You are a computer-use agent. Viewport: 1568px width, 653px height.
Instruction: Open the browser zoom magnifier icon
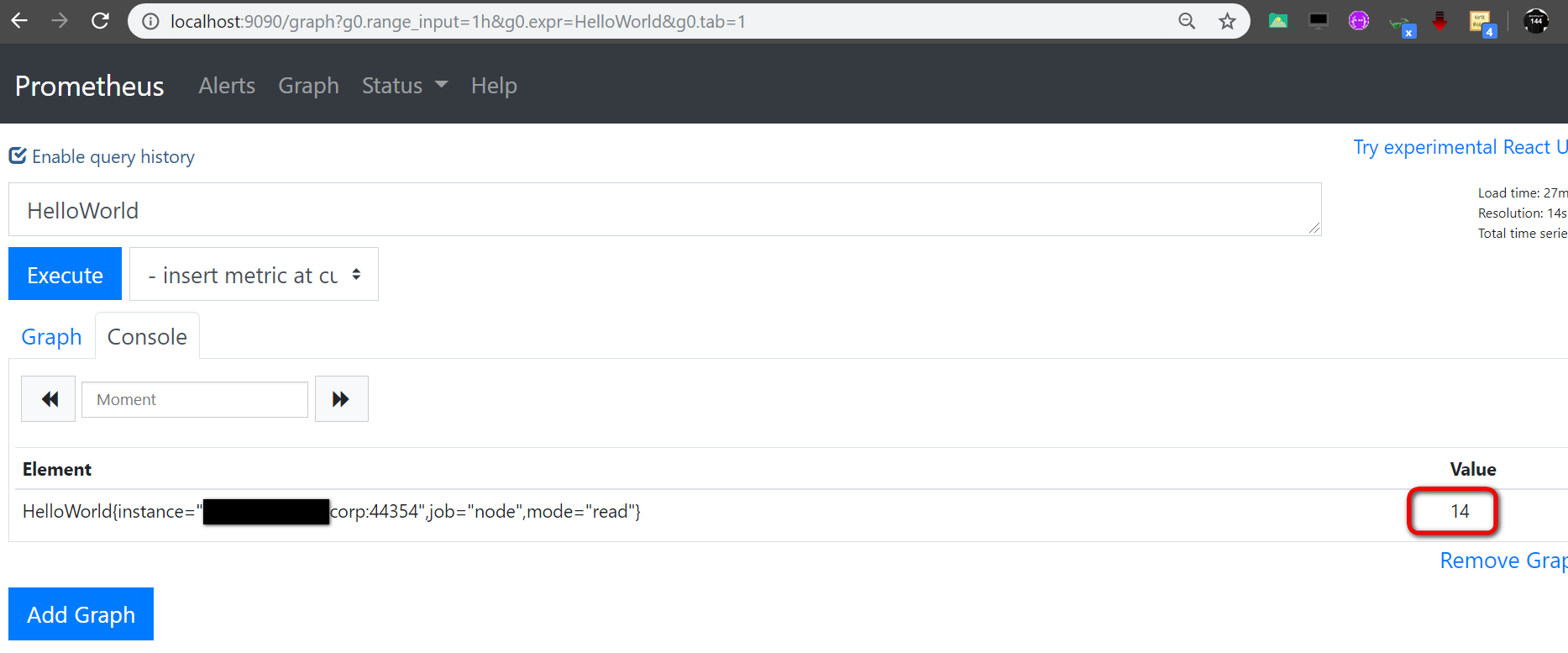1187,21
